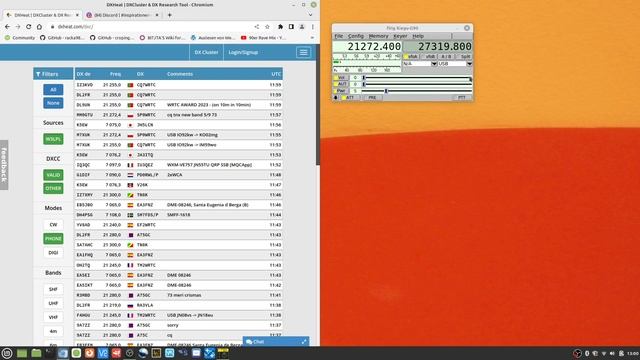Open the YouTube 90er Rave Mix bookmark

(x=263, y=38)
